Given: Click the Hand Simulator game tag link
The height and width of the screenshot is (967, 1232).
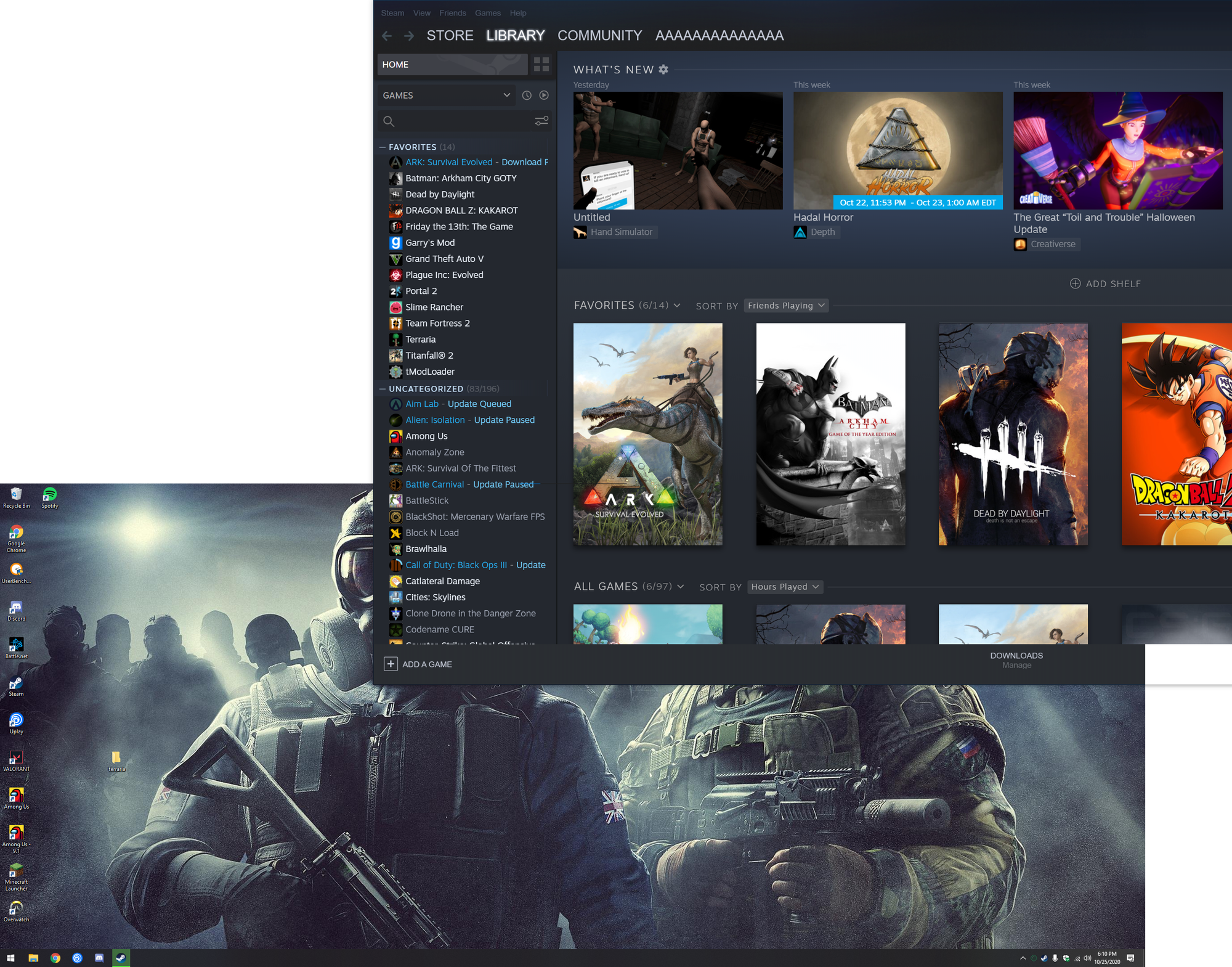Looking at the screenshot, I should [615, 232].
